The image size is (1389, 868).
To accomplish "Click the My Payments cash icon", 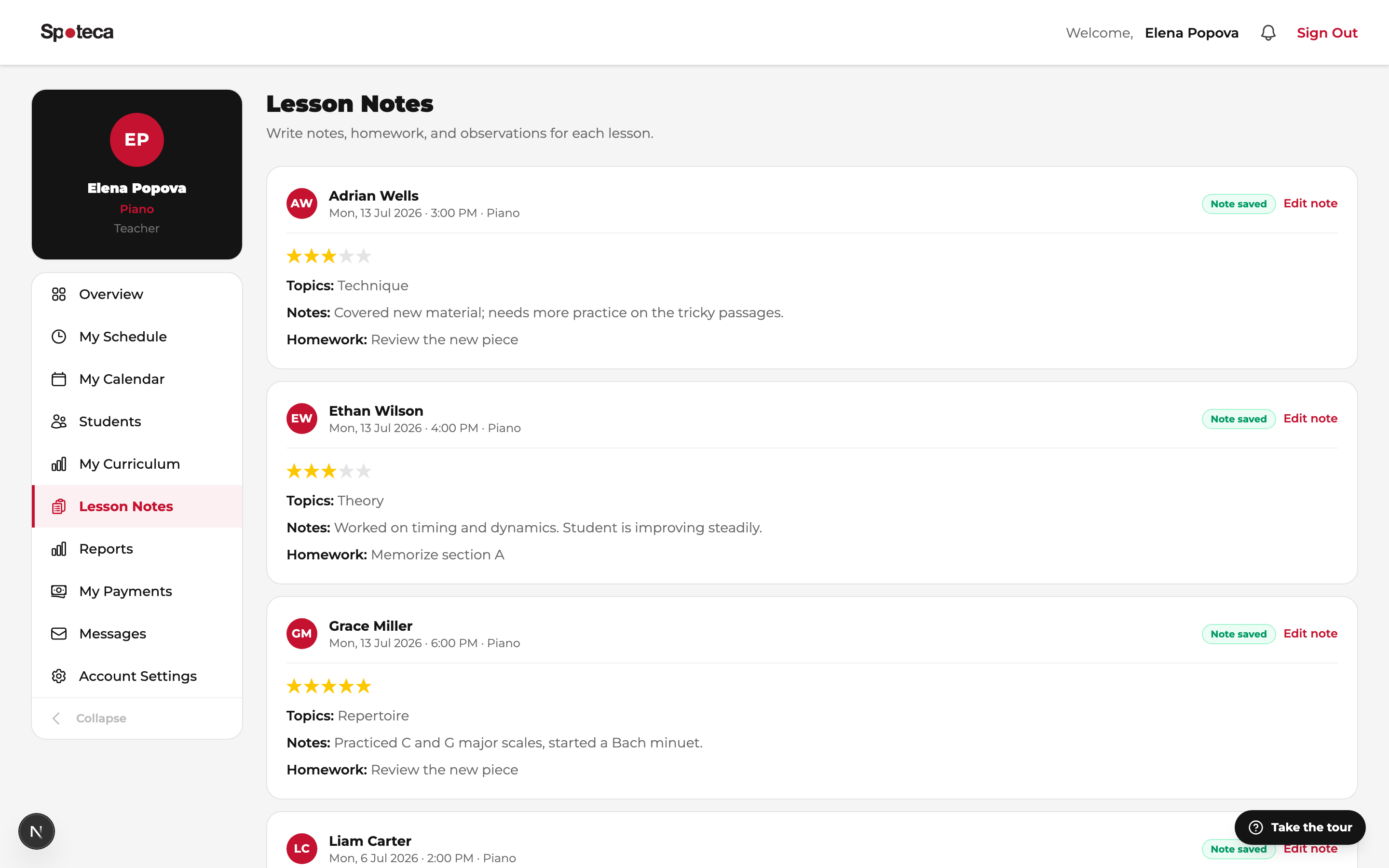I will click(58, 591).
